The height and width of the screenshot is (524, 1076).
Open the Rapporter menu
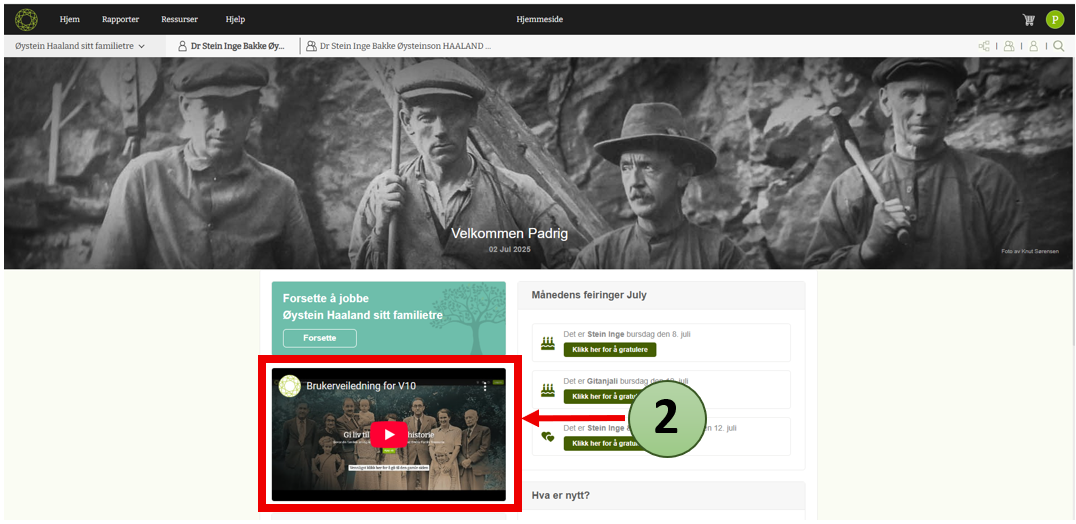click(x=120, y=19)
